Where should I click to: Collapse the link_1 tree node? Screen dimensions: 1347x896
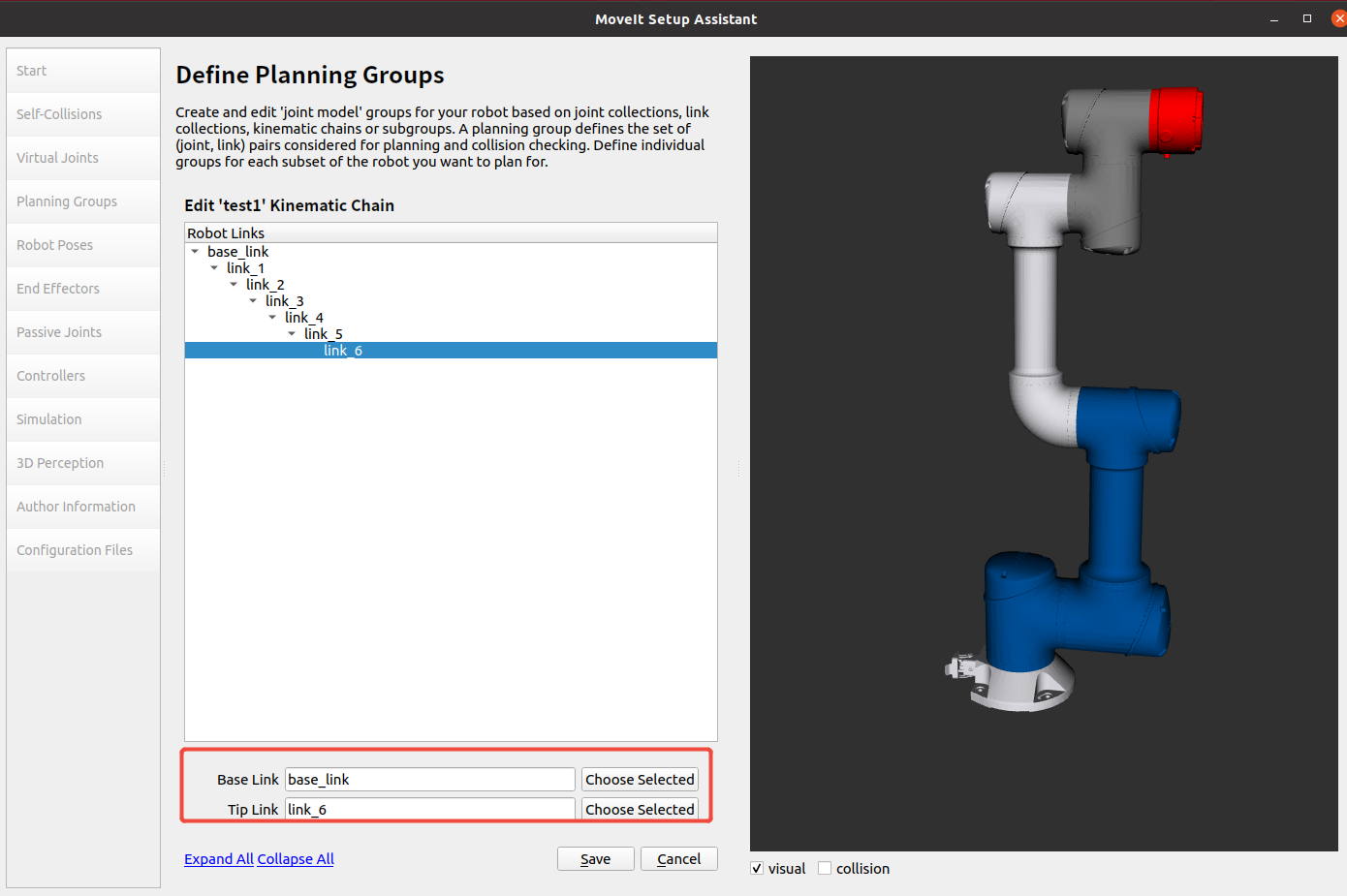click(214, 268)
